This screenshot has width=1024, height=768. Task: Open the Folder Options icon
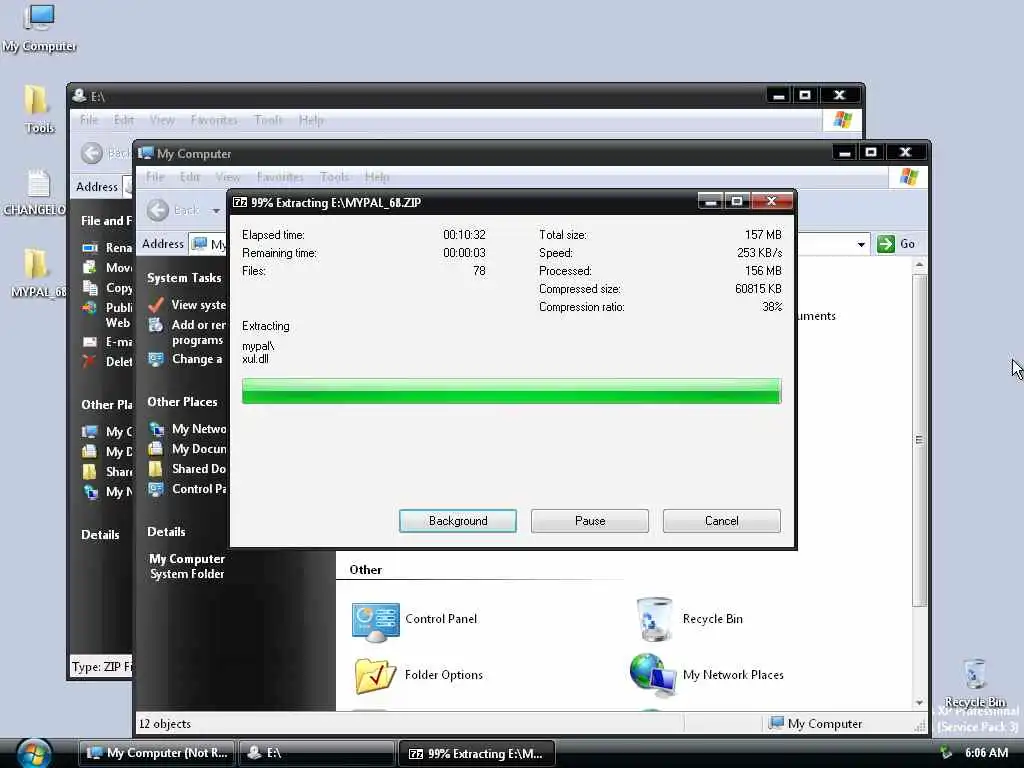(x=376, y=675)
